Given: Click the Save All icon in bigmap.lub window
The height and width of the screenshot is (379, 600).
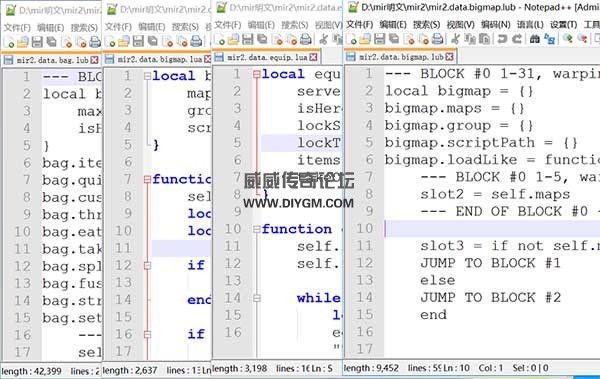Looking at the screenshot, I should click(x=394, y=39).
